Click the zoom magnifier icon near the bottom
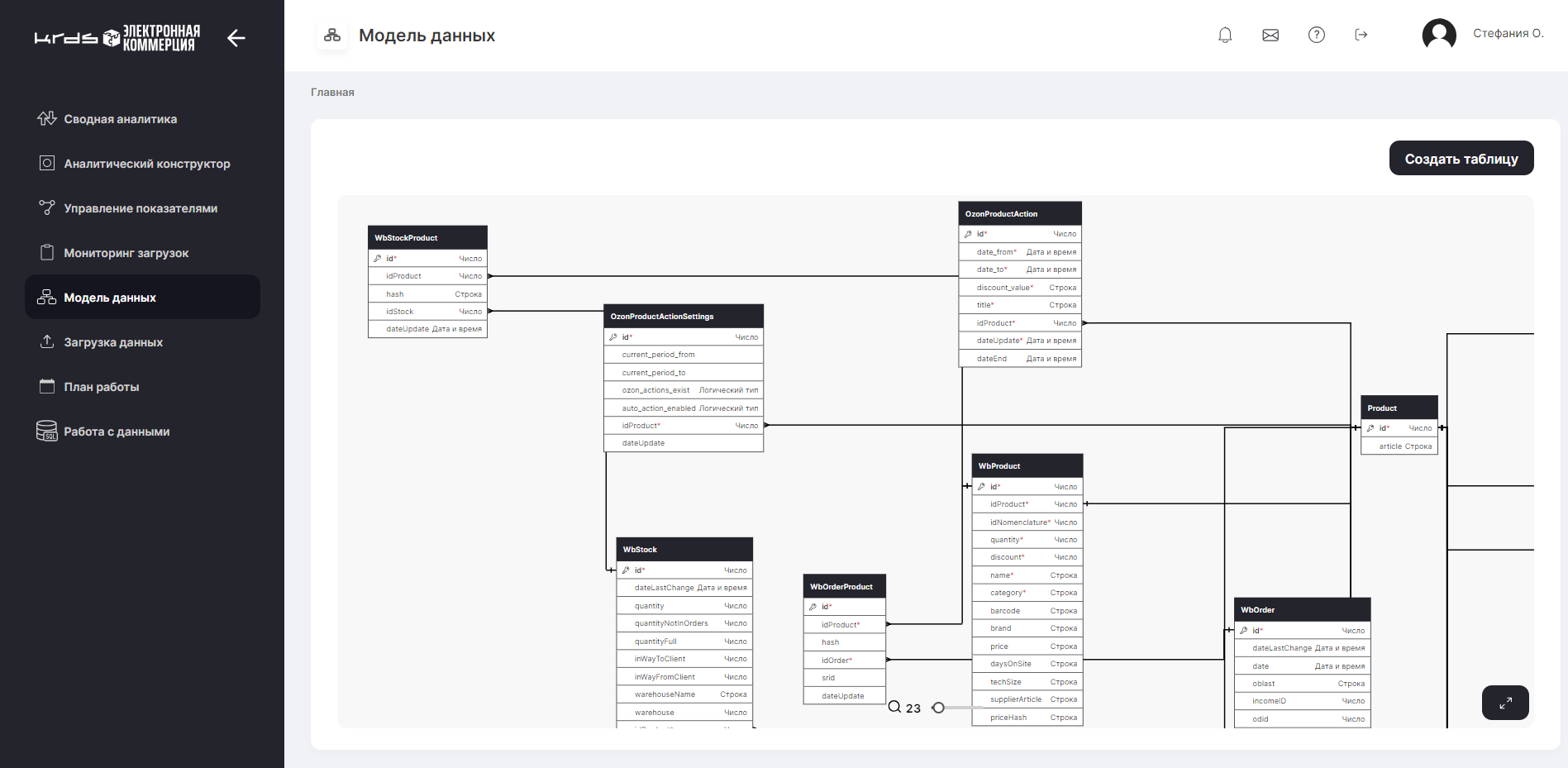The width and height of the screenshot is (1568, 768). [x=894, y=708]
